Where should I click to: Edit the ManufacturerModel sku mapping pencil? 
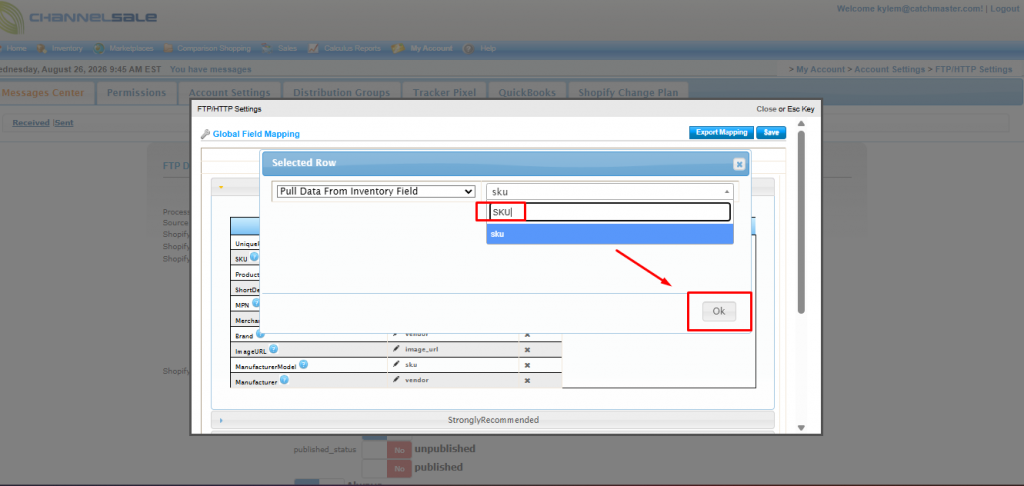pyautogui.click(x=396, y=364)
